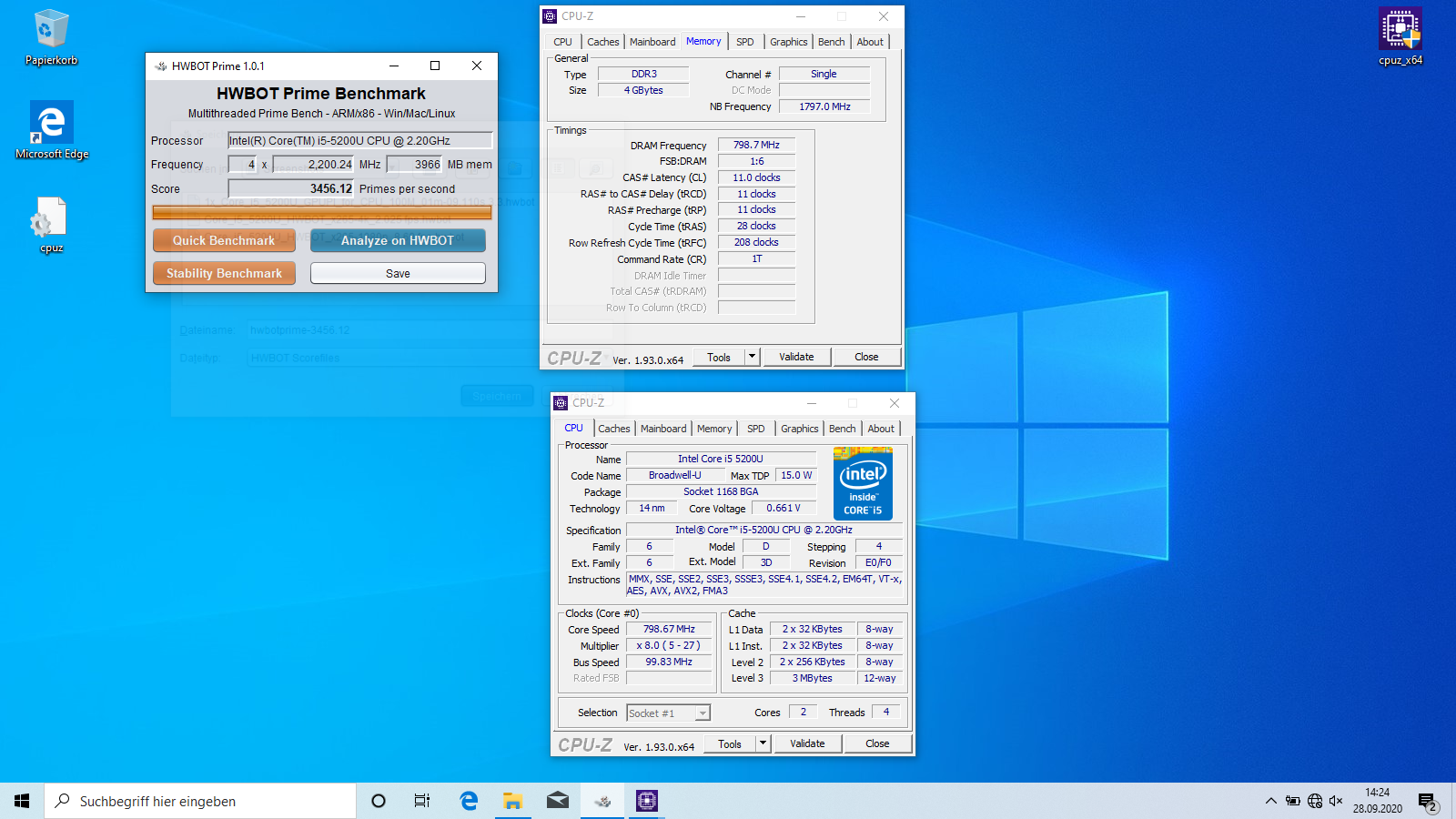The width and height of the screenshot is (1456, 819).
Task: Expand Tools dropdown arrow in lower CPU-Z
Action: point(763,743)
